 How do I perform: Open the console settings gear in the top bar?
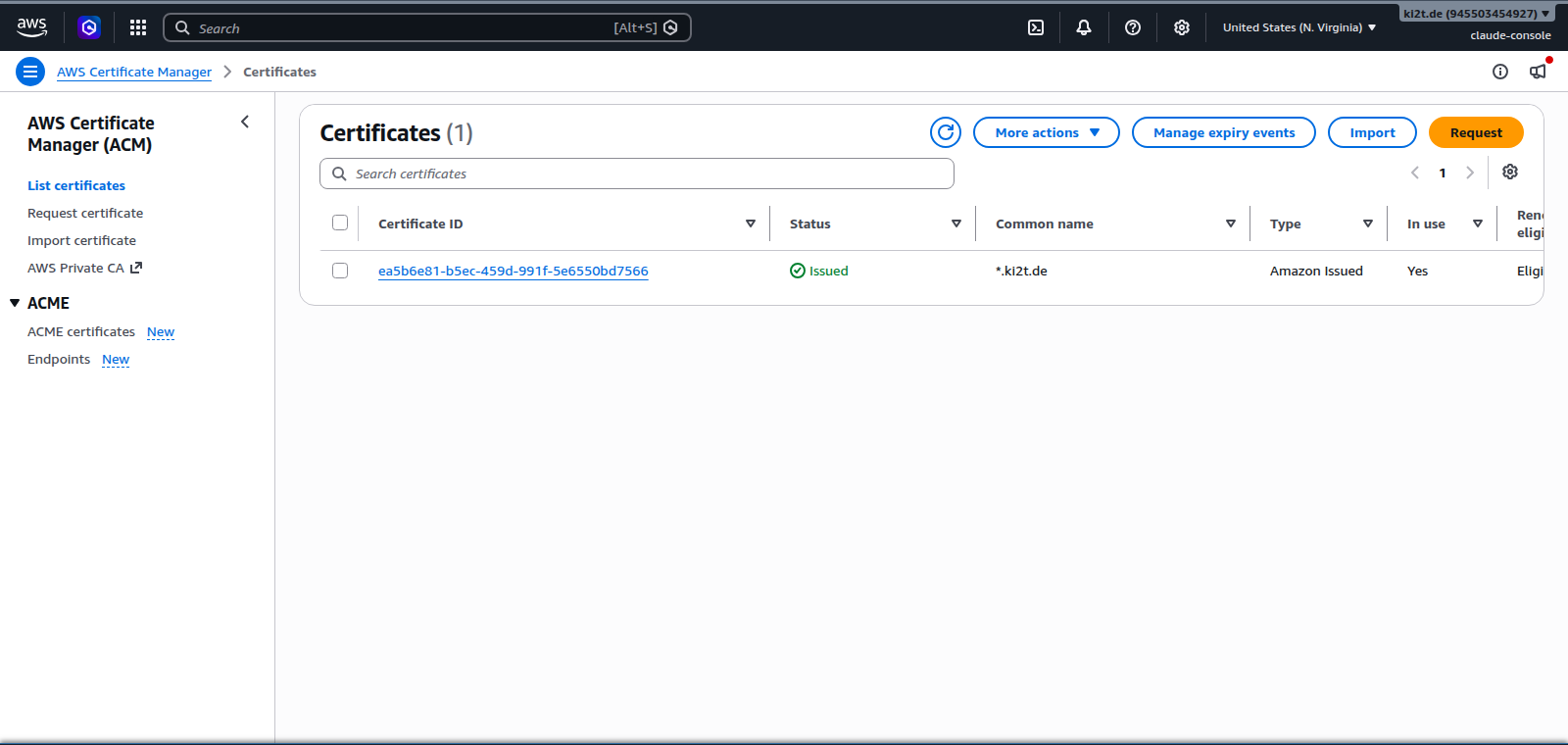pos(1182,27)
